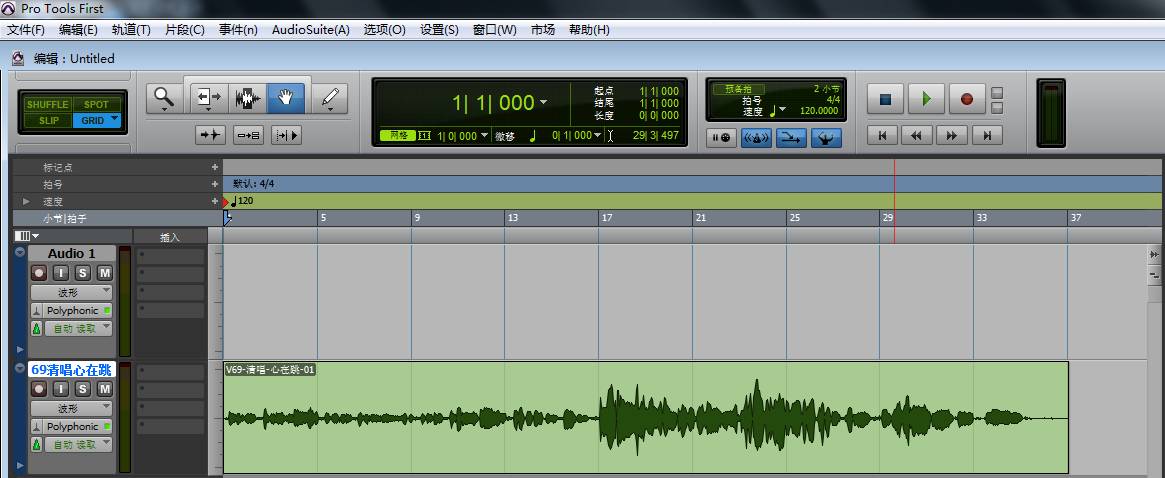Click bar 17 on the 小节|拍子 ruler
Screen dimensions: 1165x478
(606, 218)
